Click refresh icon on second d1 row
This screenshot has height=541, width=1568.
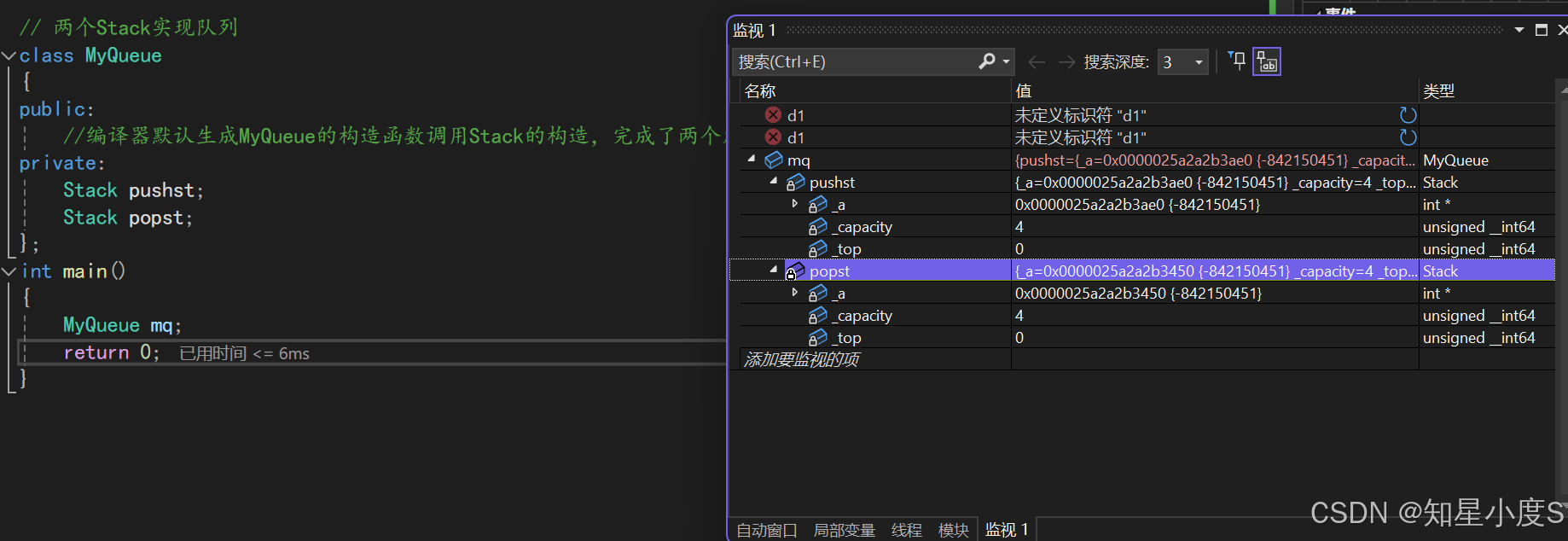click(x=1408, y=137)
